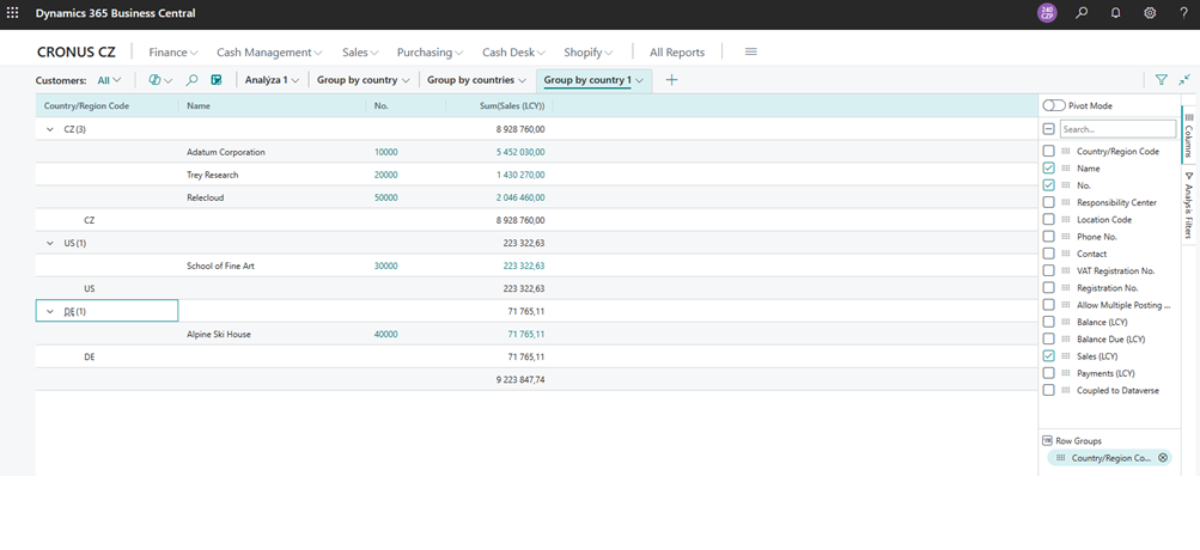Click the Copilot icon in the list toolbar
Screen dimensions: 1200x550
click(155, 80)
